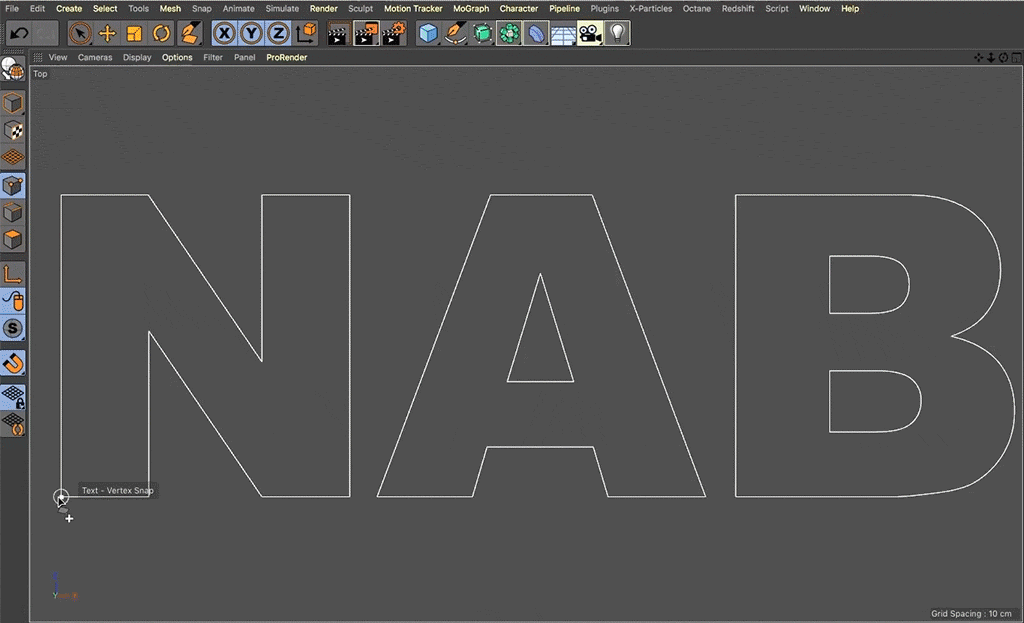Open the Create menu
This screenshot has height=623, width=1024.
pyautogui.click(x=69, y=8)
